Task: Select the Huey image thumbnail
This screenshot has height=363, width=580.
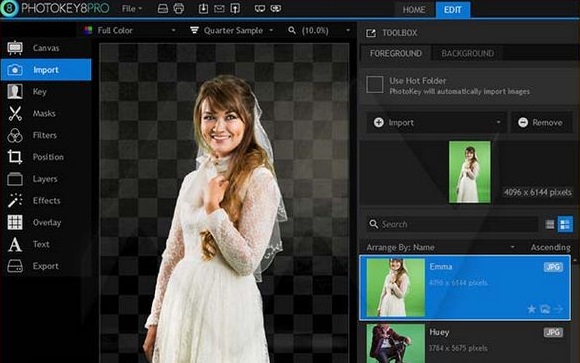Action: [x=395, y=343]
